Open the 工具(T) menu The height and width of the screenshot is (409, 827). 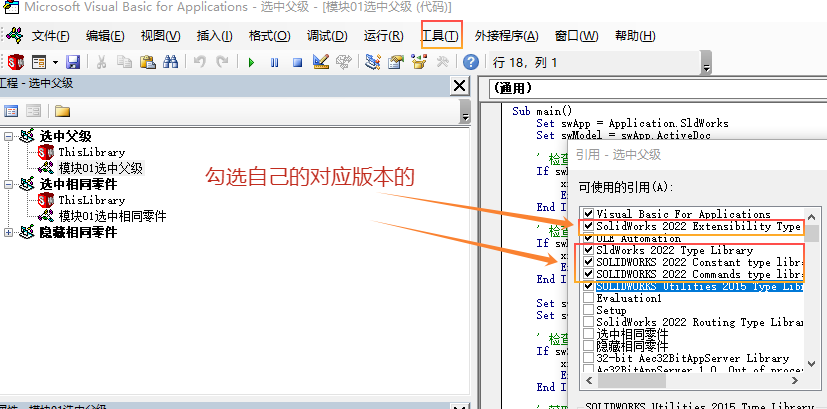(441, 36)
